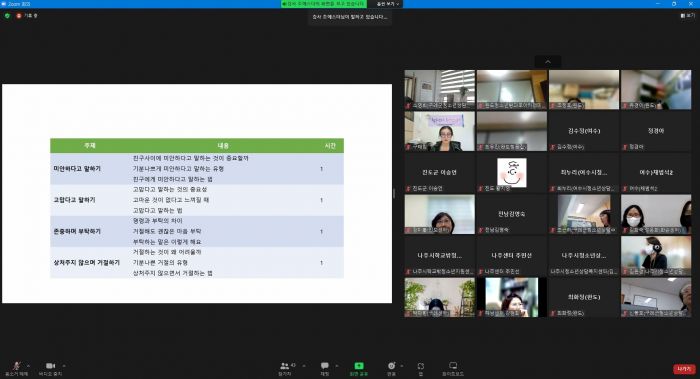Viewport: 700px width, 379px height.
Task: Click the Record icon in the toolbar
Action: click(x=392, y=368)
